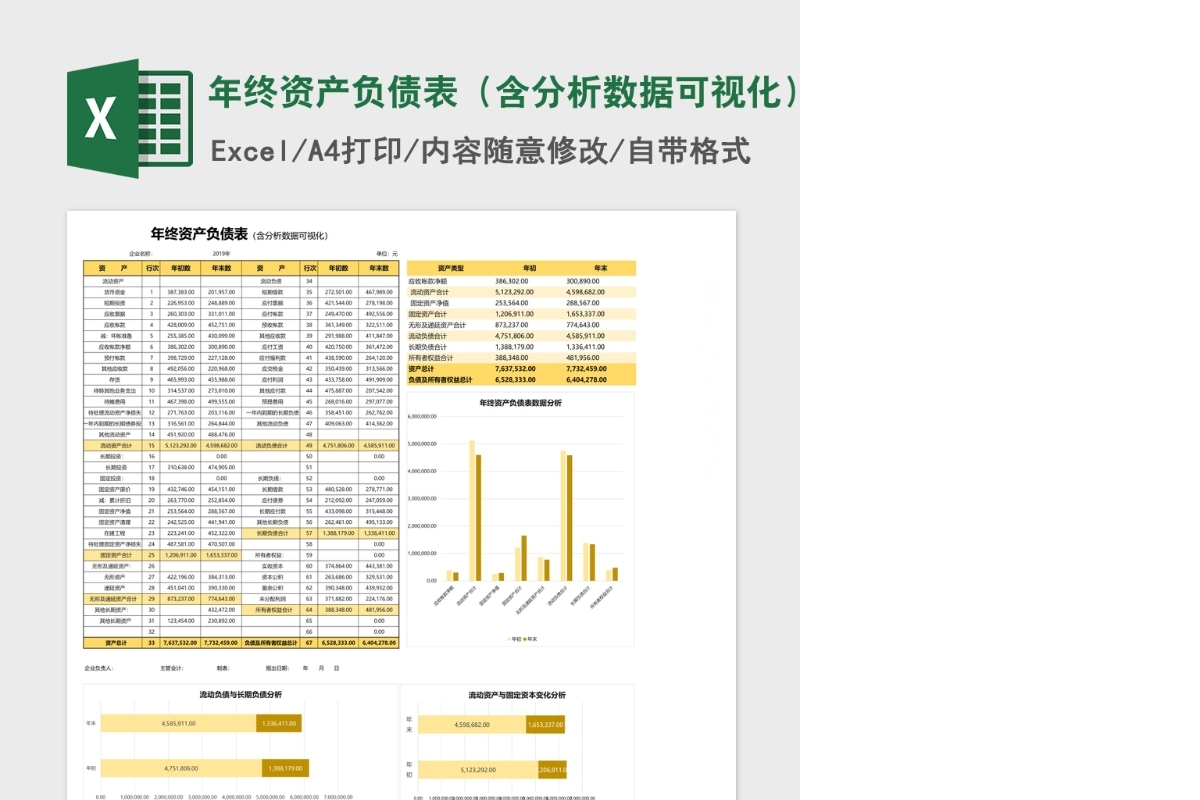Click the 4,598,682.00 bar in the assets chart

coord(471,724)
